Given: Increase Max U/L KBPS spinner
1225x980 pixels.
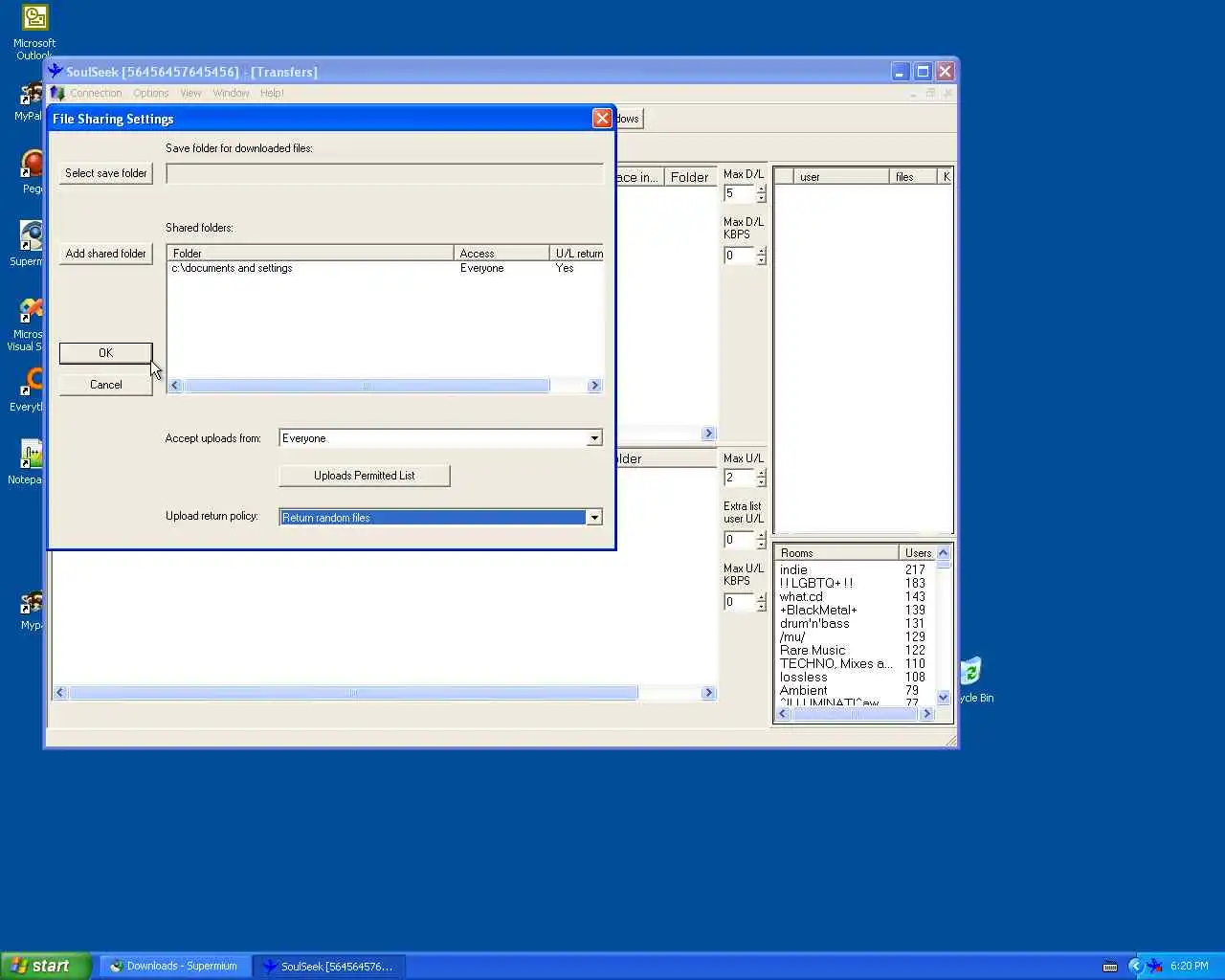Looking at the screenshot, I should (x=762, y=598).
